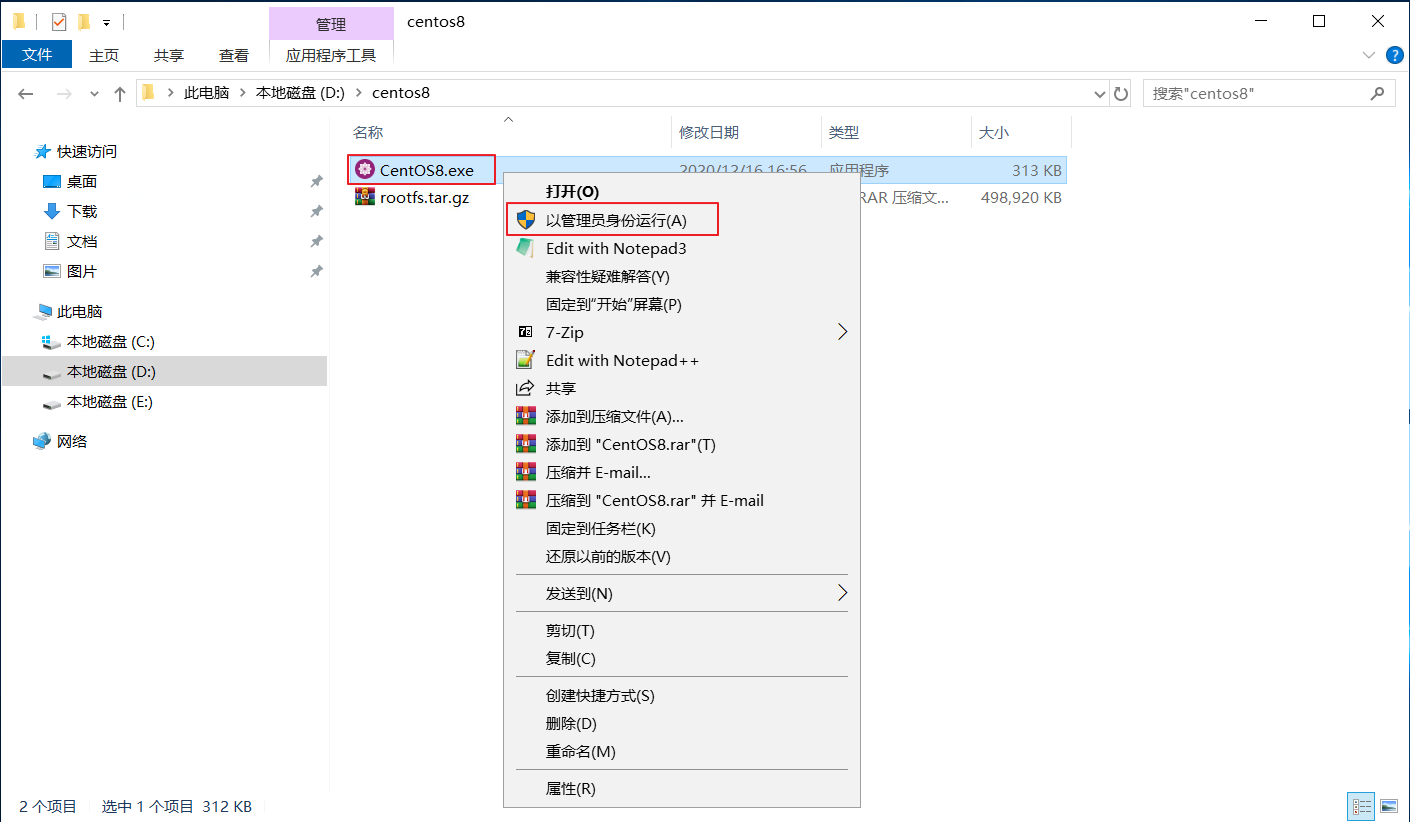
Task: Select 本地磁盘 (C:) in navigation pane
Action: click(x=111, y=341)
